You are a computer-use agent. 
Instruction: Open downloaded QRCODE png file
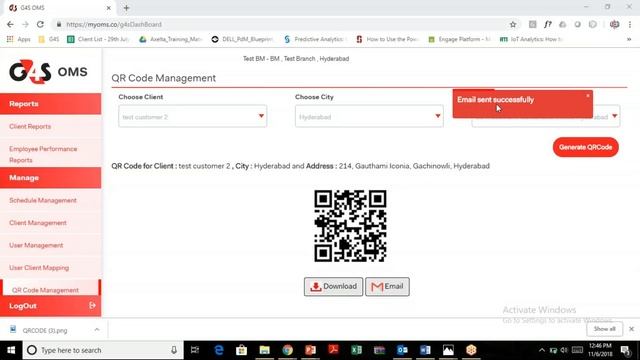point(45,331)
